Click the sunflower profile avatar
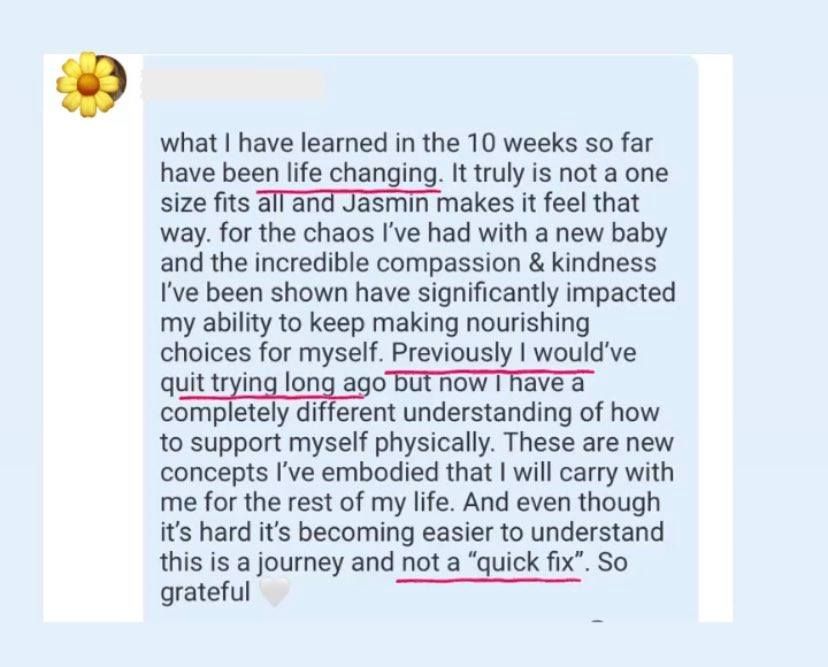The image size is (828, 667). coord(89,84)
